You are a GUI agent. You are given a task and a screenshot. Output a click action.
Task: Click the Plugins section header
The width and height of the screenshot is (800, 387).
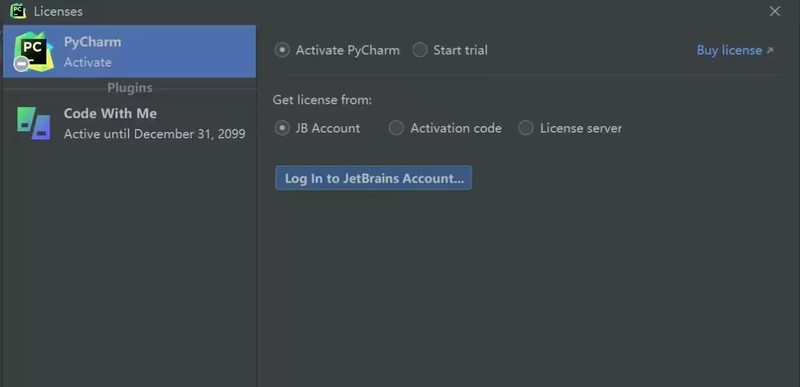[x=130, y=88]
